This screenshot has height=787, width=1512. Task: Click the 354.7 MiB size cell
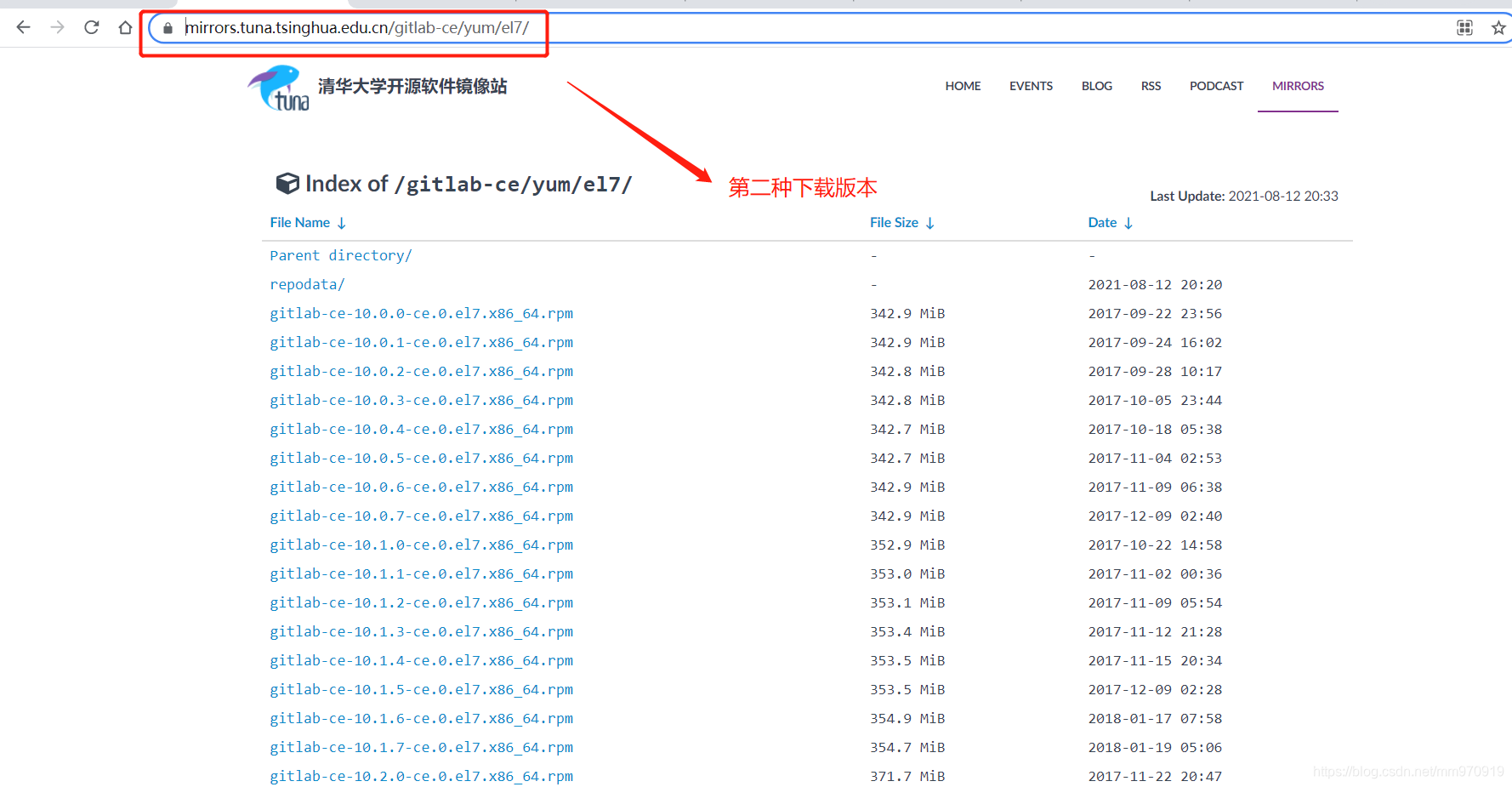(907, 747)
